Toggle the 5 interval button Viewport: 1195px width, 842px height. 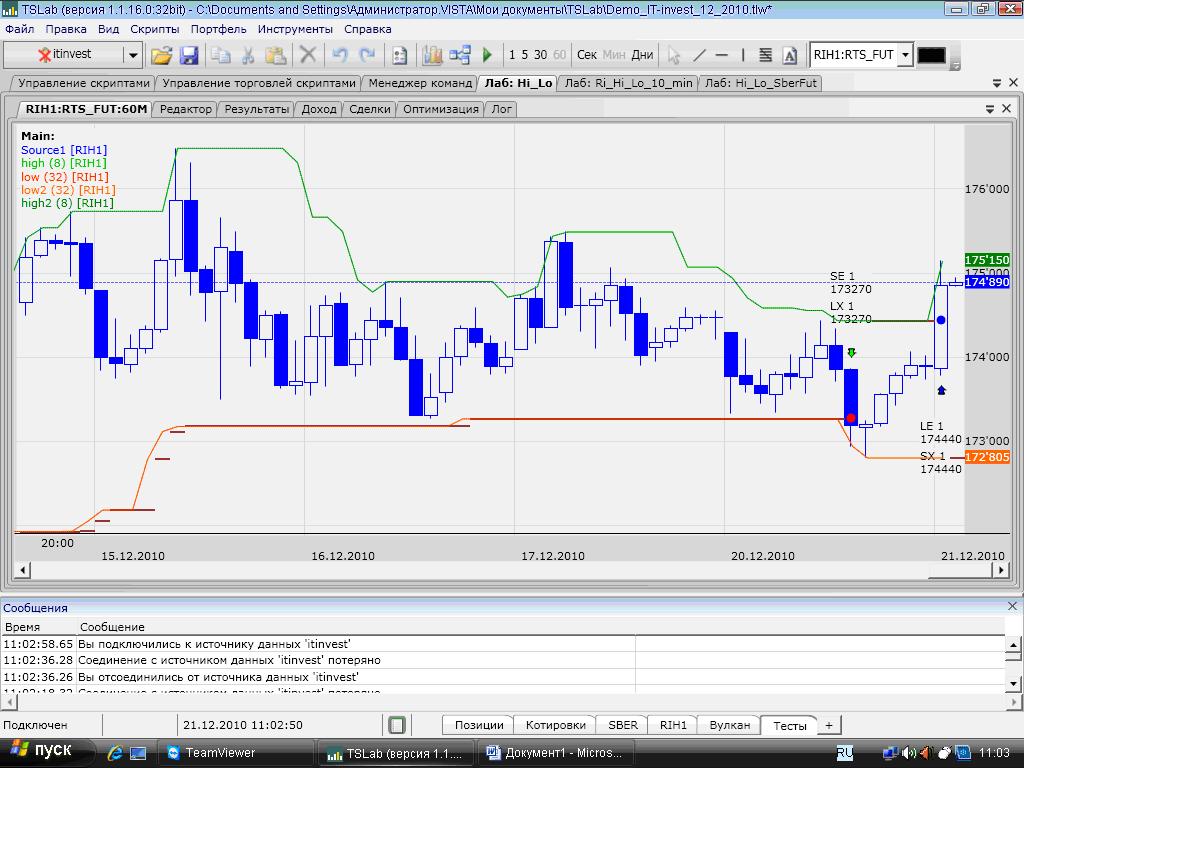[x=525, y=55]
